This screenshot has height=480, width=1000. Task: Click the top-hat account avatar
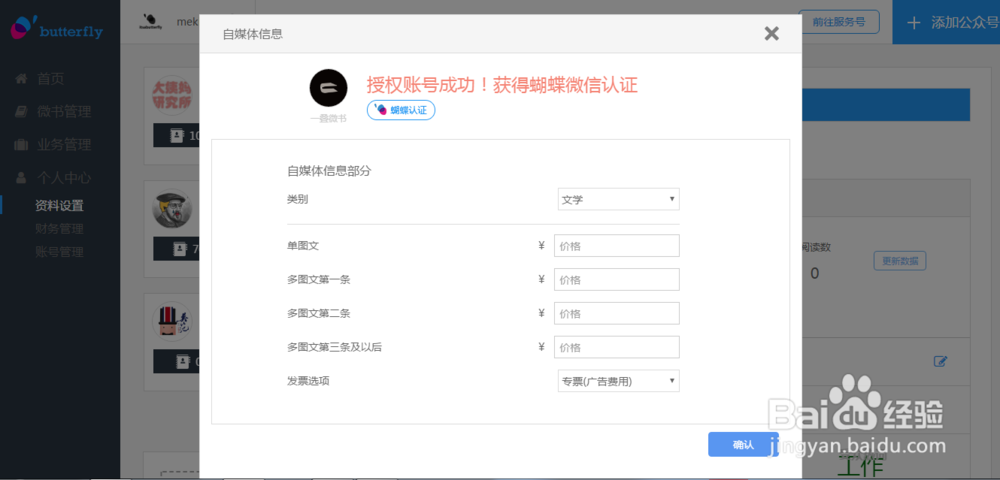[172, 321]
